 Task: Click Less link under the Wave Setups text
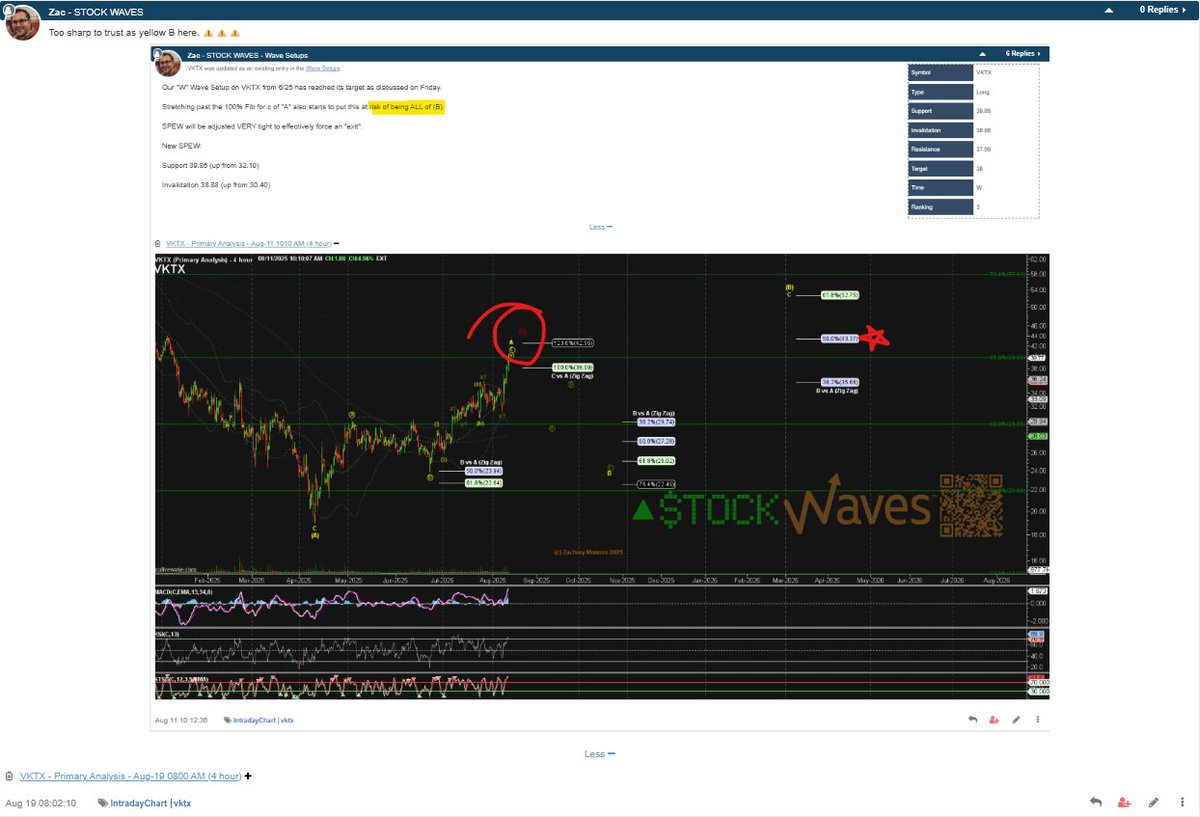click(x=600, y=227)
